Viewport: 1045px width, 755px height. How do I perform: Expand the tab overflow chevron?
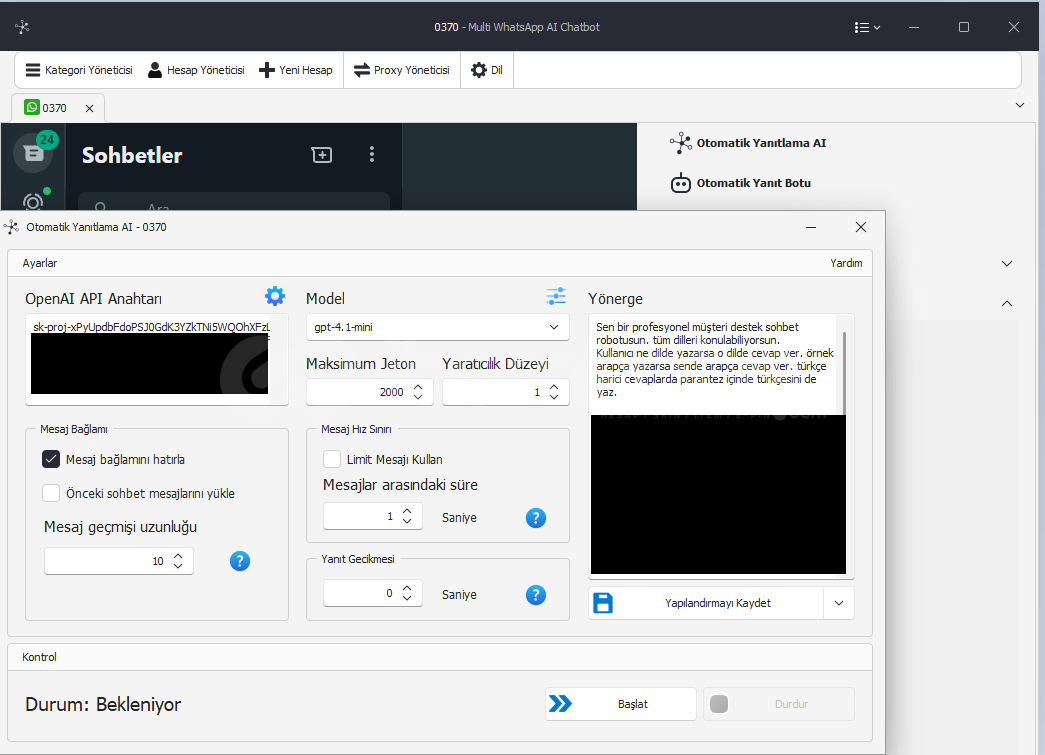click(1020, 105)
